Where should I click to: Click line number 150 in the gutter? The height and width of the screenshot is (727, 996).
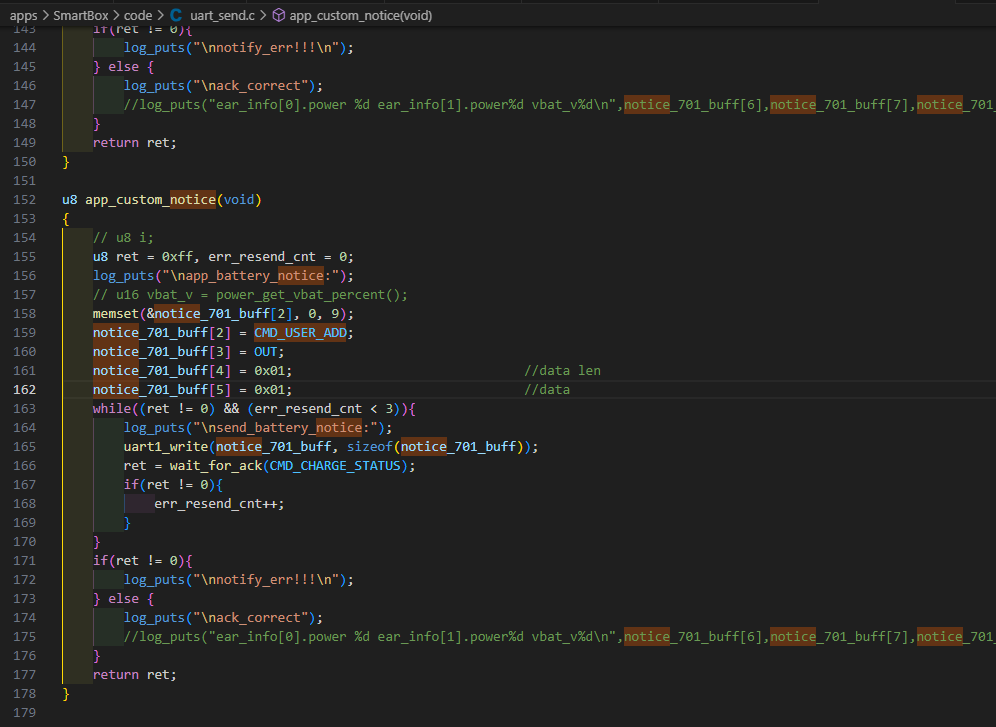(x=25, y=161)
